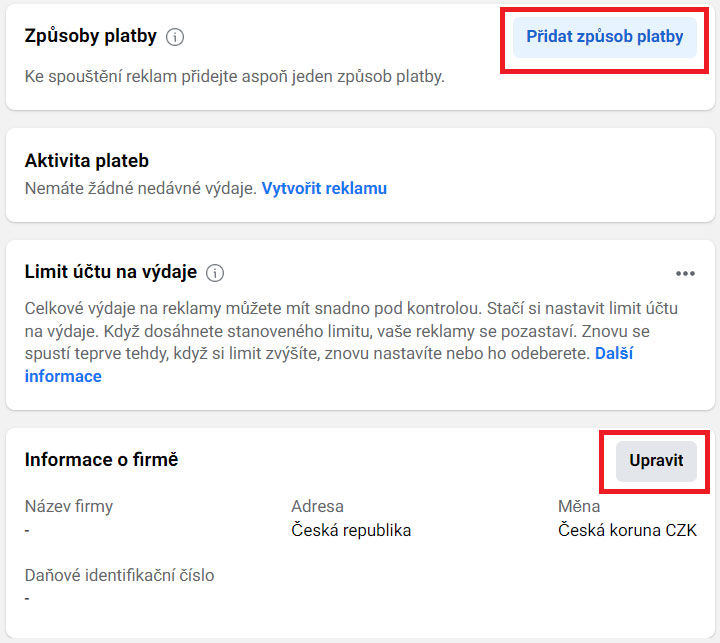Select the Česká koruna CZK currency value
The image size is (720, 643).
coord(627,530)
